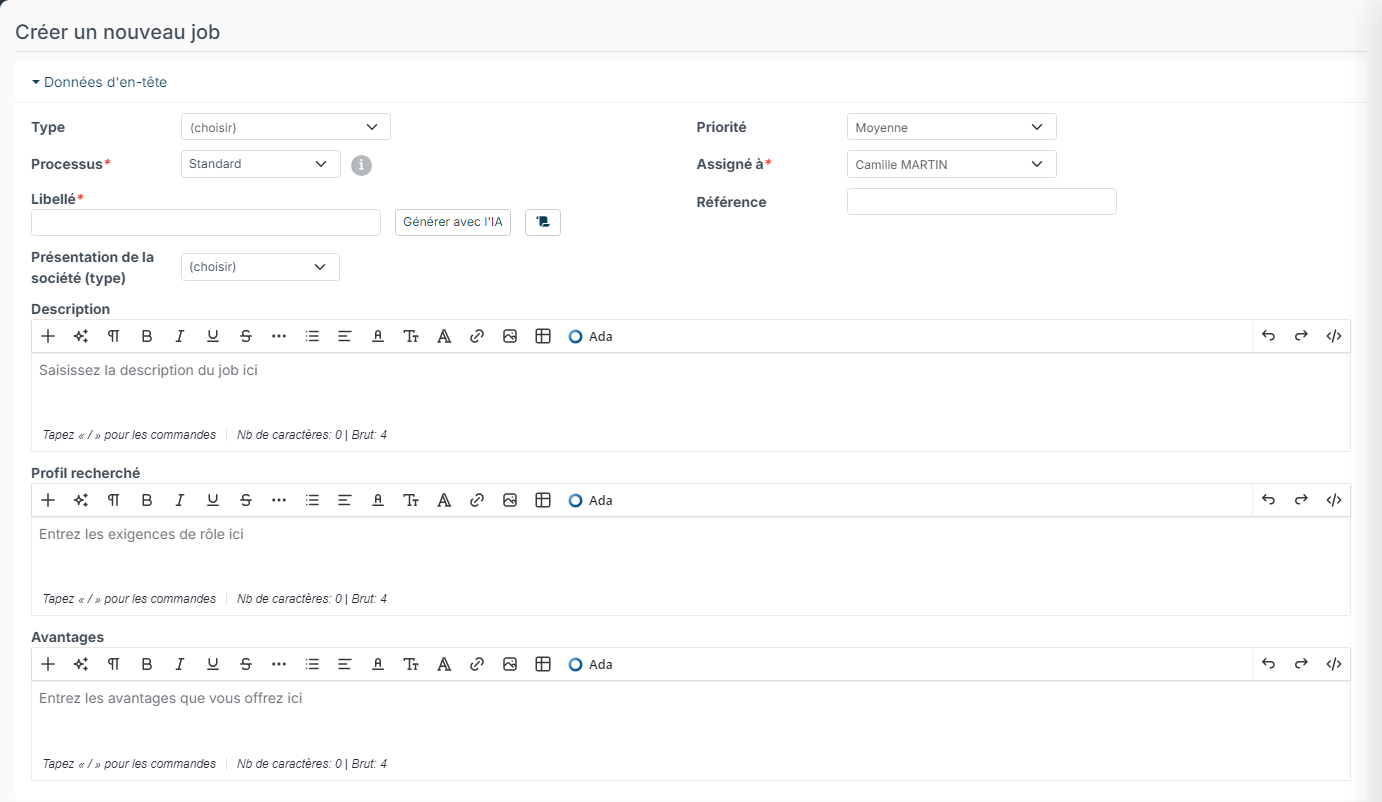1382x802 pixels.
Task: Open font color in Profil recherché toolbar
Action: (x=378, y=500)
